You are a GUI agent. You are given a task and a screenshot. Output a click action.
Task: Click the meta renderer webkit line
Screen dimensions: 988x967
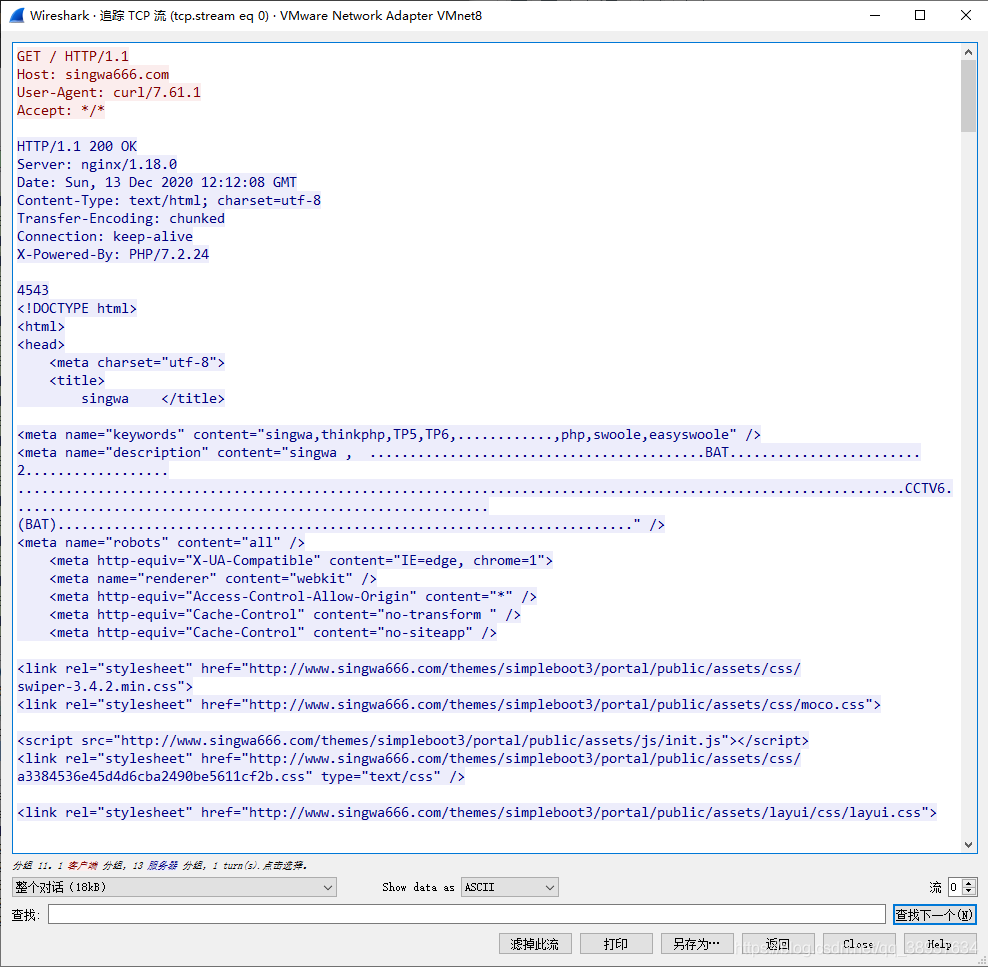[x=213, y=578]
